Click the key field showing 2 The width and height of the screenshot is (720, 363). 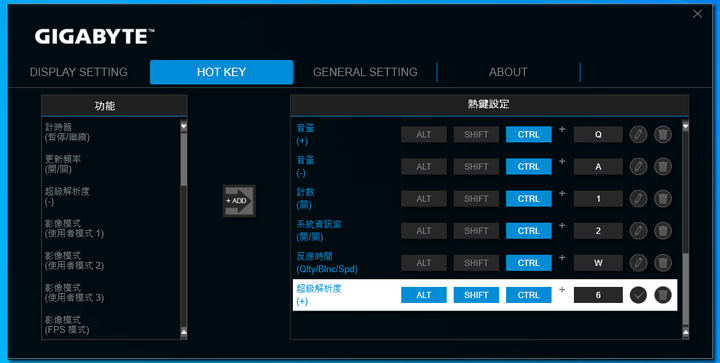click(598, 231)
